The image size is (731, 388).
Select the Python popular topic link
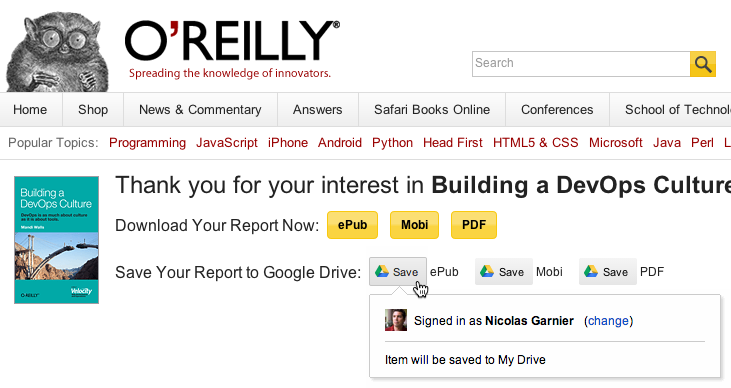click(393, 143)
